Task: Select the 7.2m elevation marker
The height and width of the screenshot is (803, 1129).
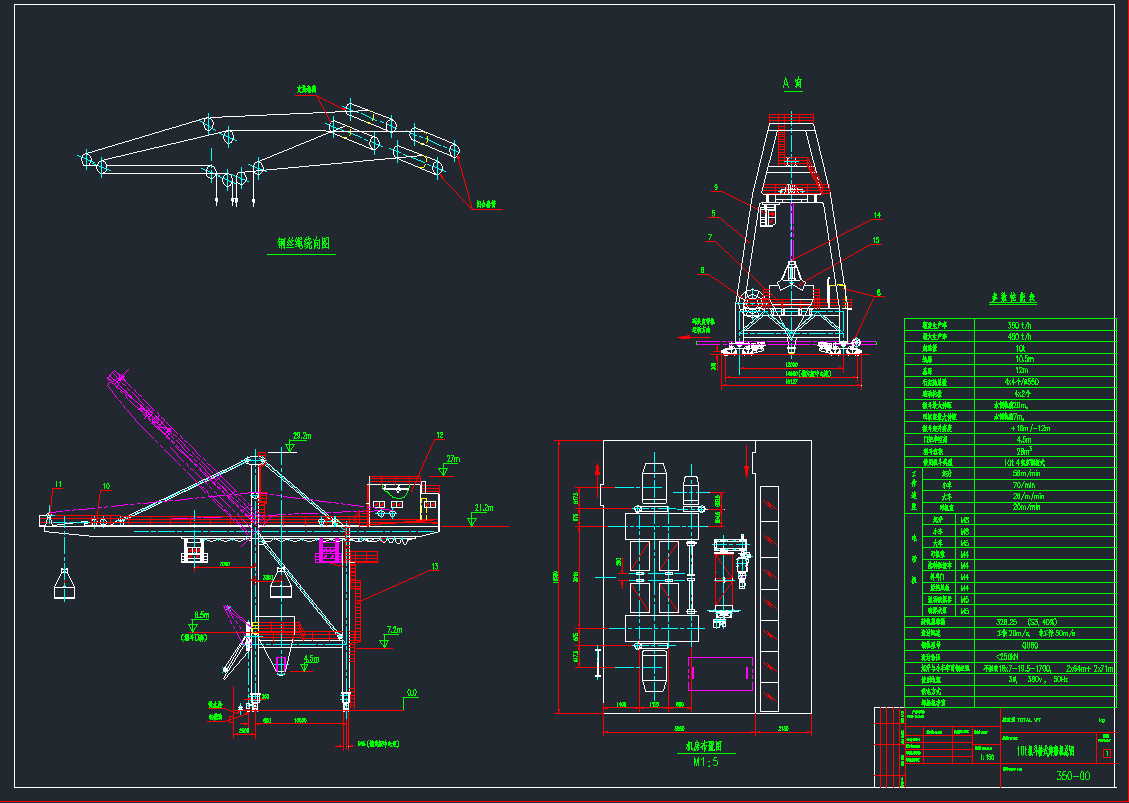Action: [393, 630]
